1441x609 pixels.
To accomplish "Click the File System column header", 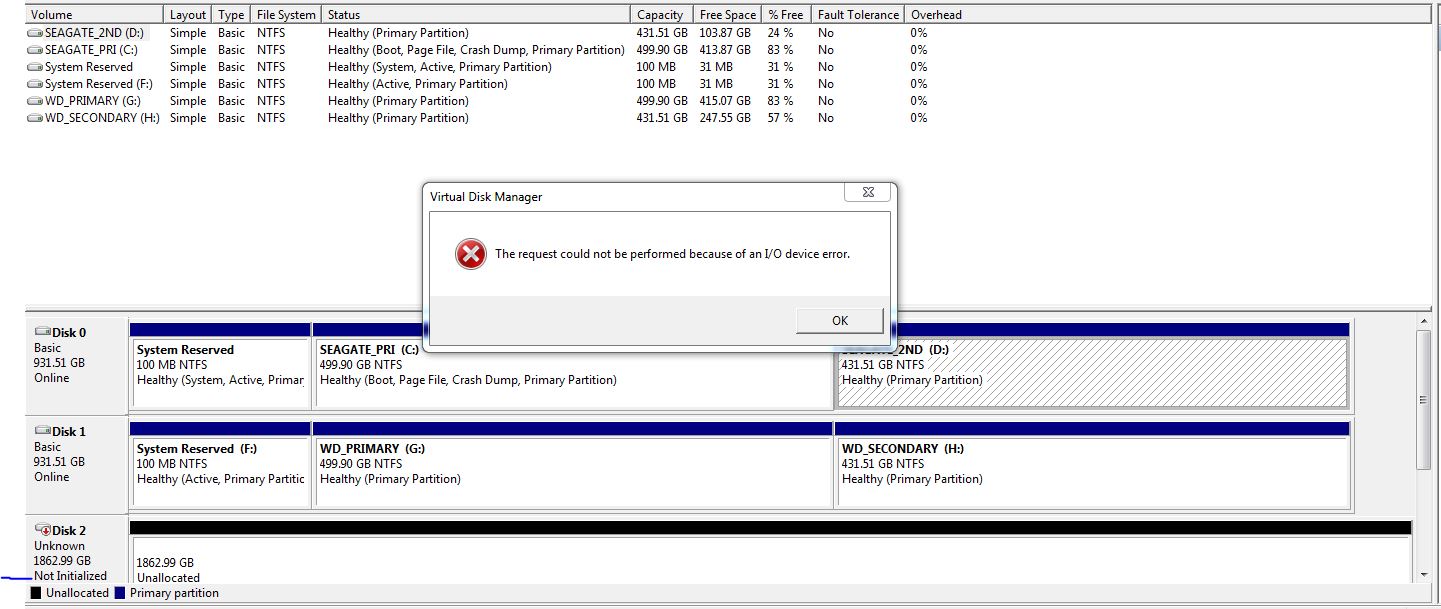I will (286, 15).
